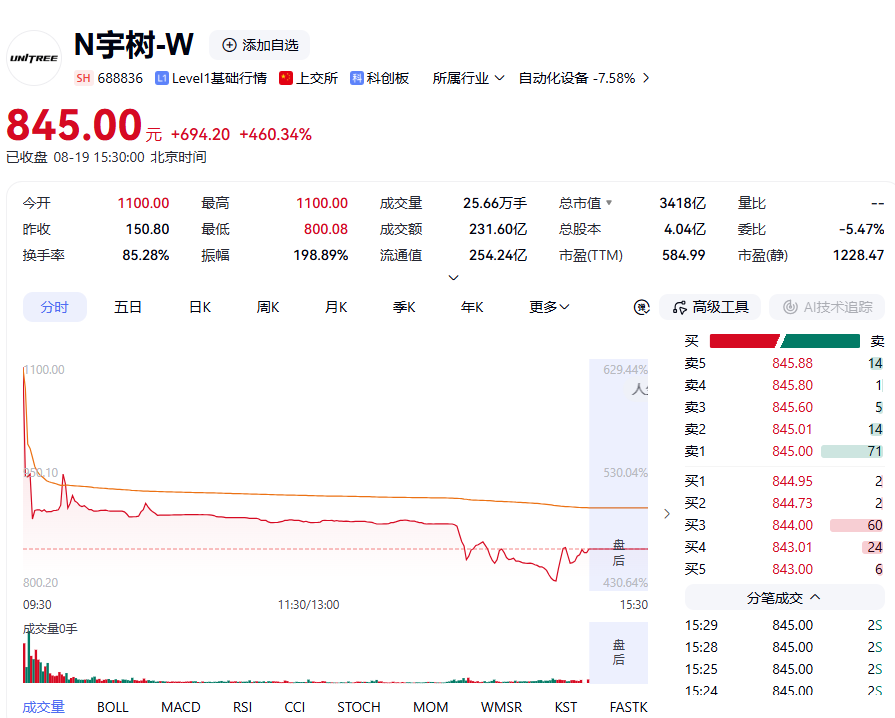Click the 换手率 value 85.28%
This screenshot has height=718, width=895.
pos(146,255)
